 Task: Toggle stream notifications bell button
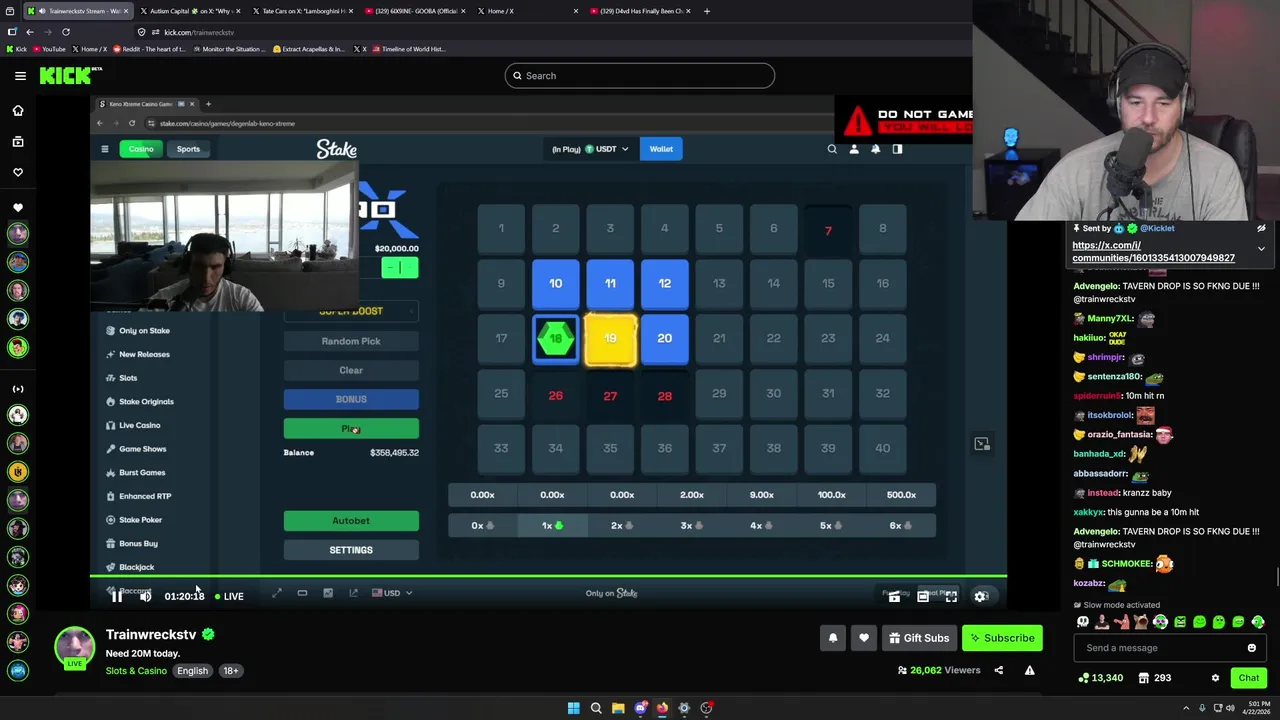833,638
